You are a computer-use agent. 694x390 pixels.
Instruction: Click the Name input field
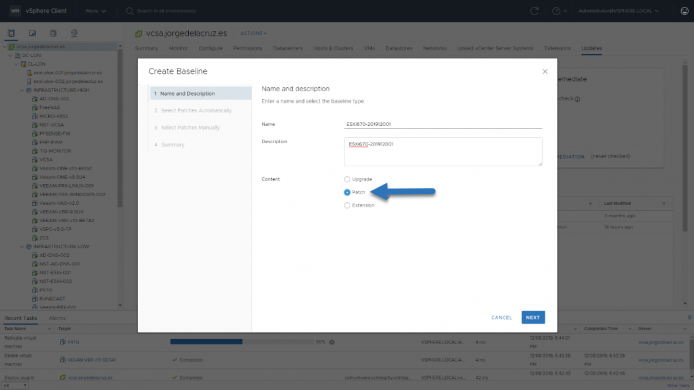[x=443, y=124]
